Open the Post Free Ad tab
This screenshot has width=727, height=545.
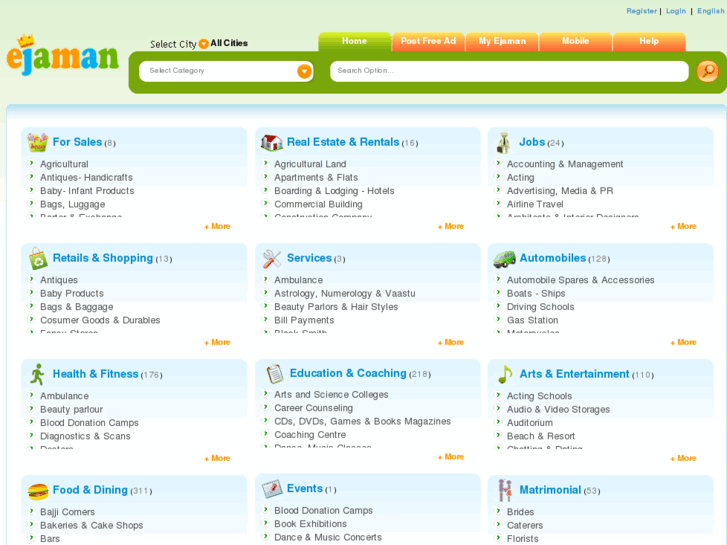(428, 41)
